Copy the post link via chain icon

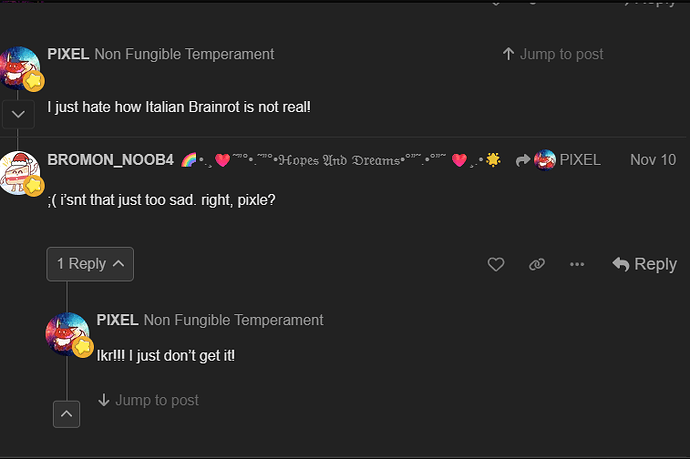tap(537, 264)
